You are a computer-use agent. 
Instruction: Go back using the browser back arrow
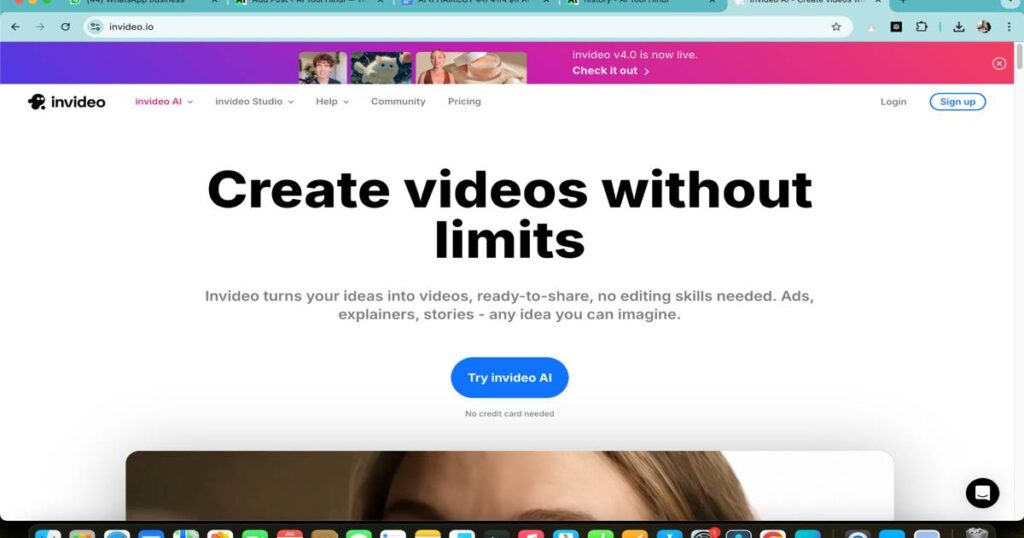(x=15, y=27)
